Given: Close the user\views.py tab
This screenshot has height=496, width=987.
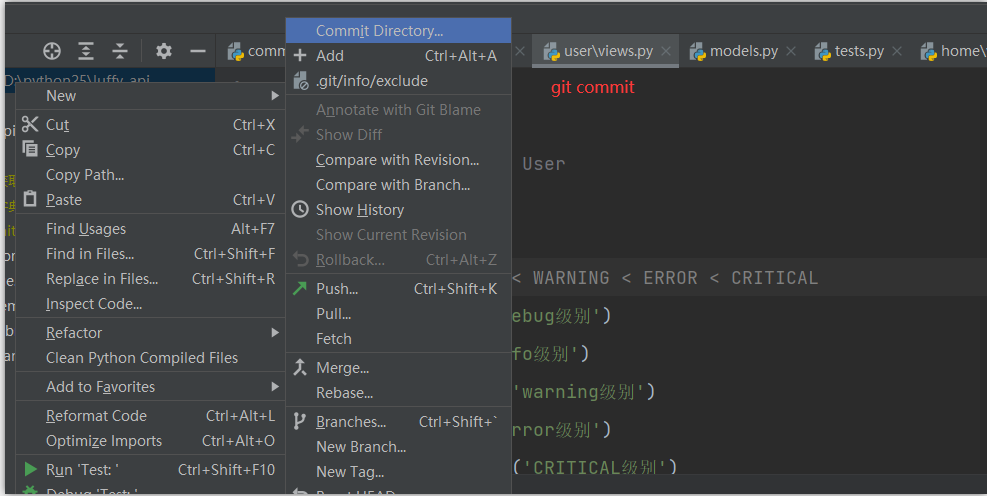Looking at the screenshot, I should click(666, 51).
